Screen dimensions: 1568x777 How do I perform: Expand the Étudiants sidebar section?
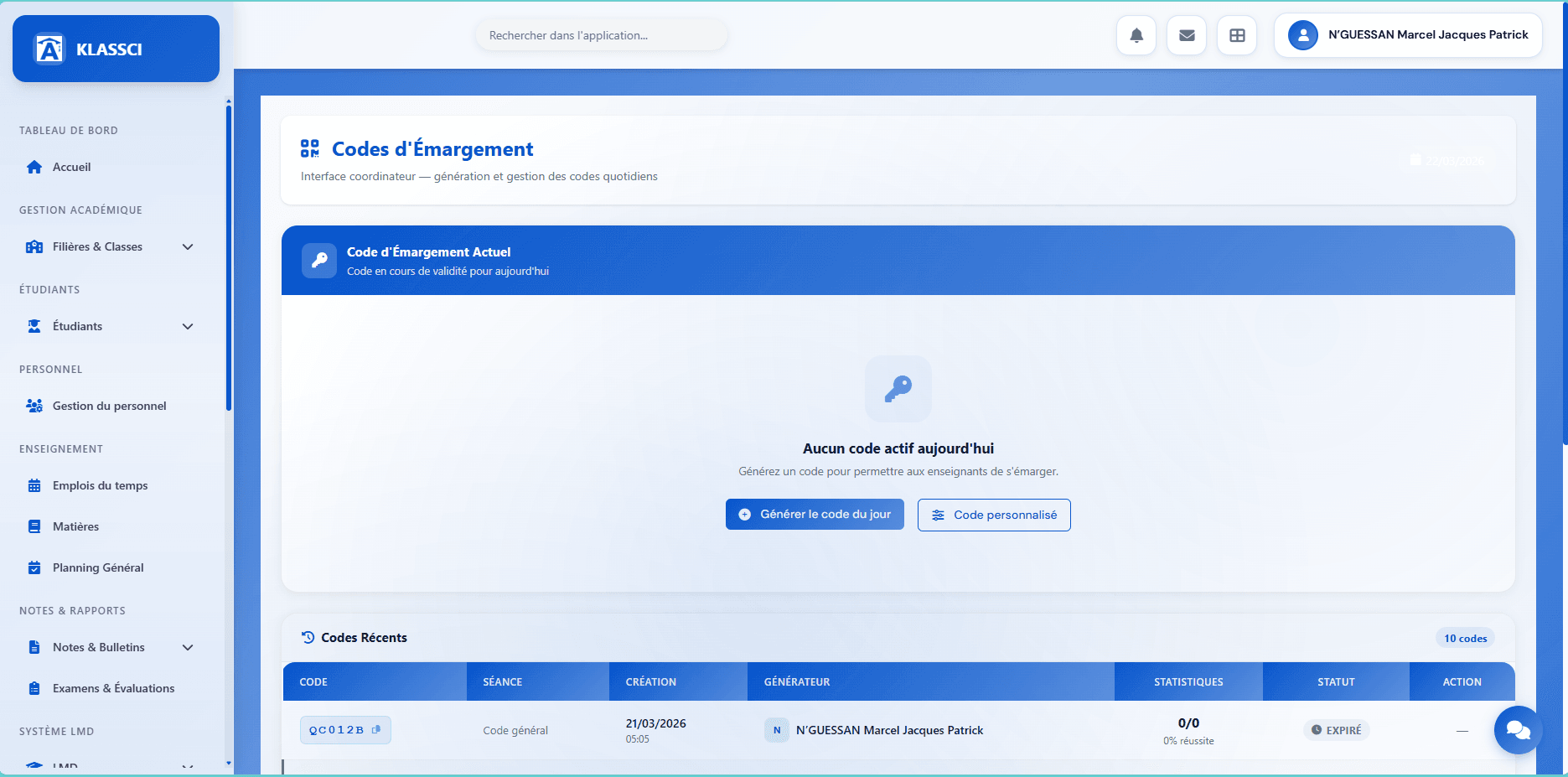pyautogui.click(x=188, y=326)
